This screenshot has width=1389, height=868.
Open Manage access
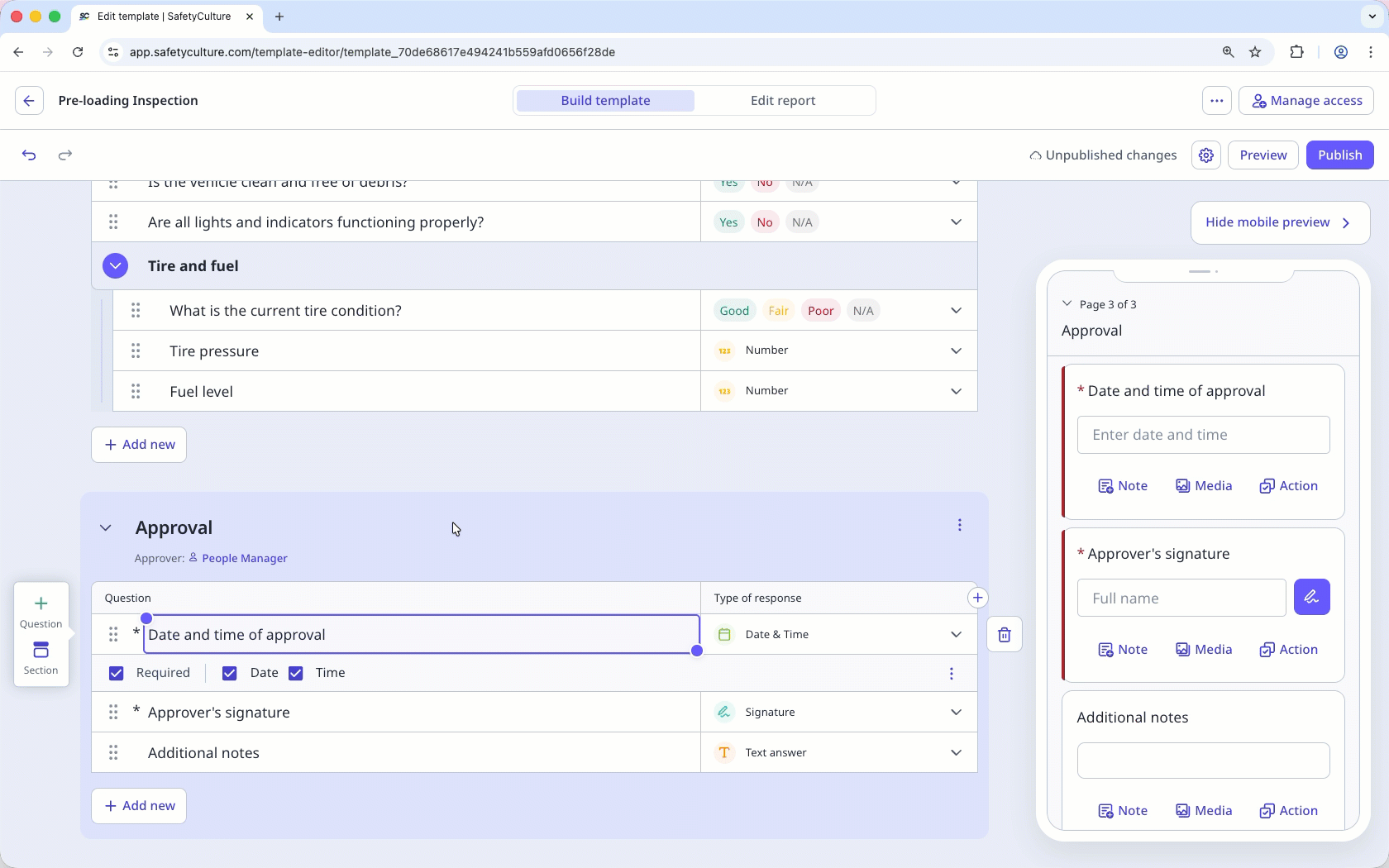click(1306, 101)
